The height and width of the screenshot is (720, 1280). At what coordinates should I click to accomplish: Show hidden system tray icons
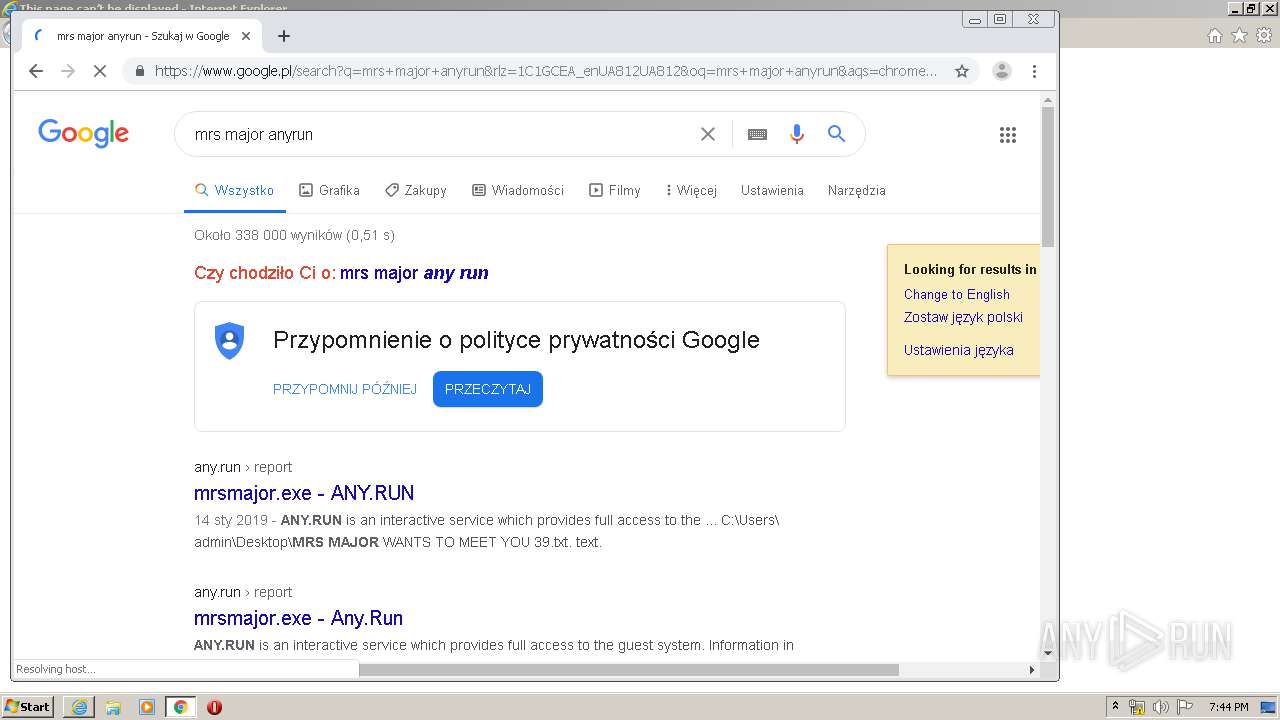coord(1115,707)
